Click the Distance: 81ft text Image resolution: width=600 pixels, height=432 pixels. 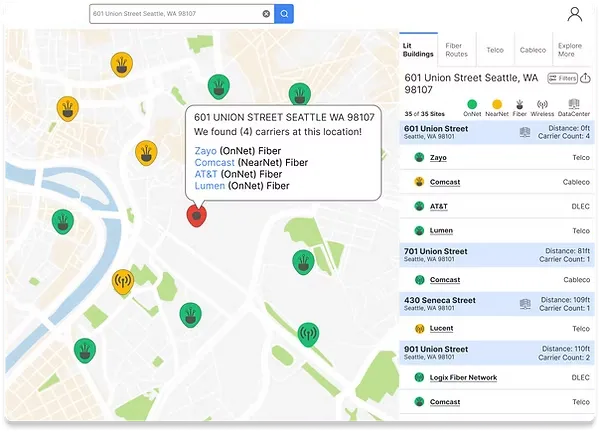[567, 251]
